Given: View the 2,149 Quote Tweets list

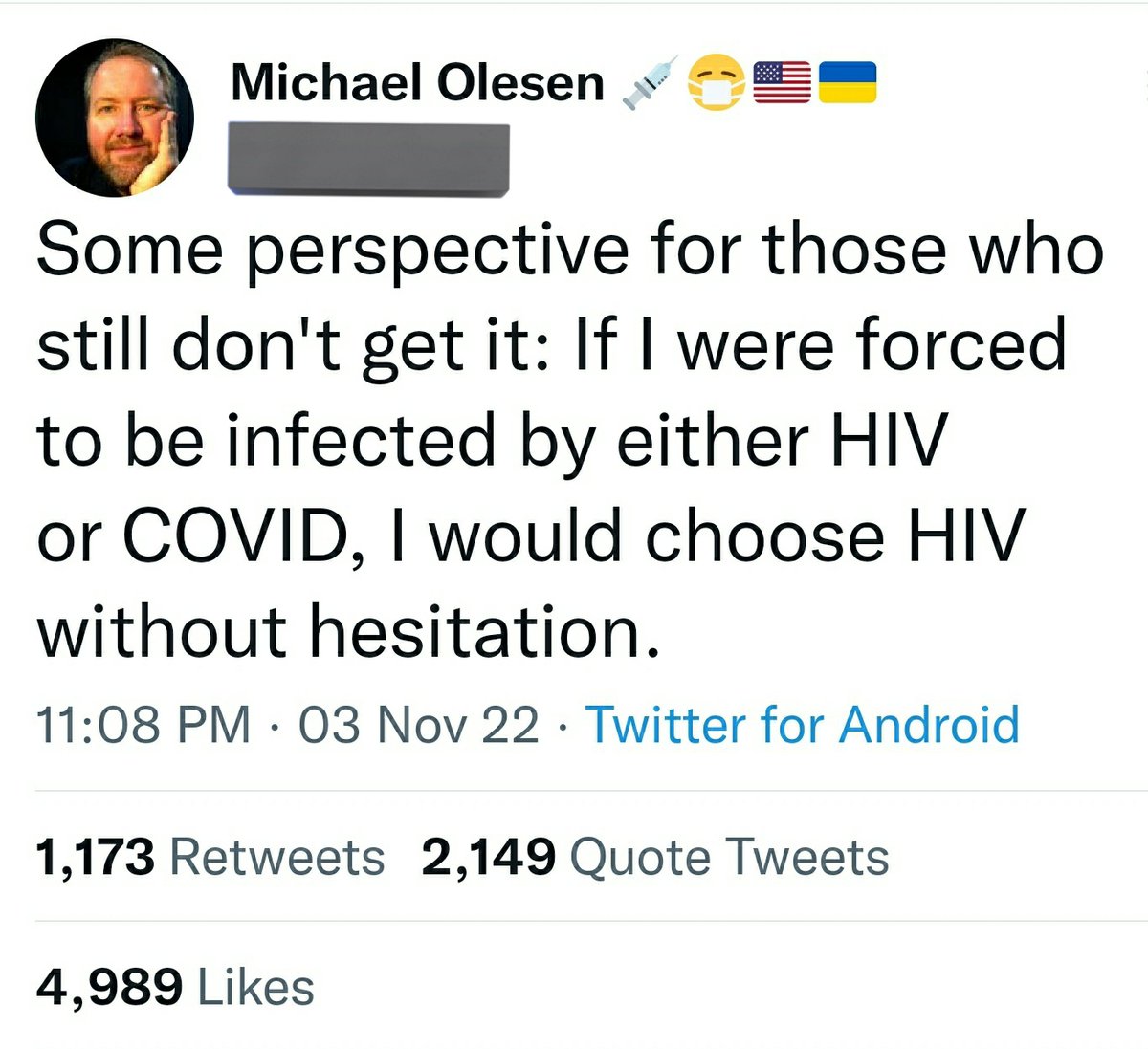Looking at the screenshot, I should 655,856.
